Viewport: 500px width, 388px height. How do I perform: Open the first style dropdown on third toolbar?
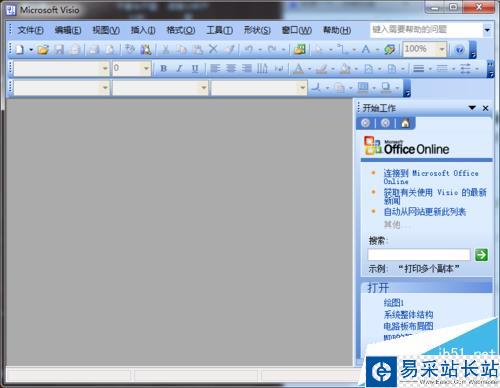point(105,88)
